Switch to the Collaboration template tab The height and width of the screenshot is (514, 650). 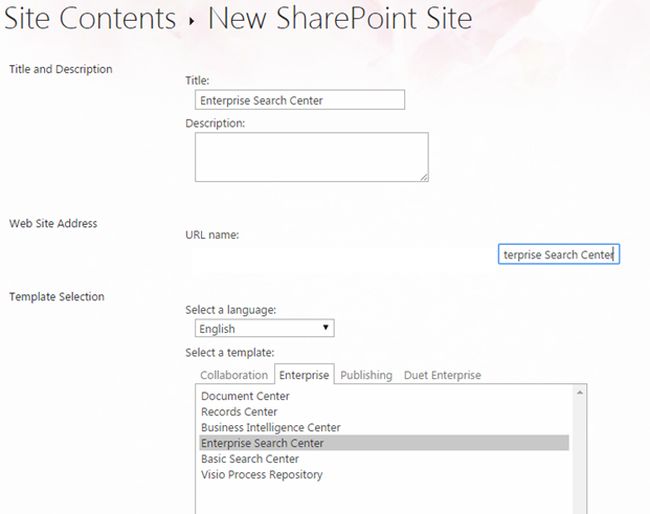coord(234,375)
